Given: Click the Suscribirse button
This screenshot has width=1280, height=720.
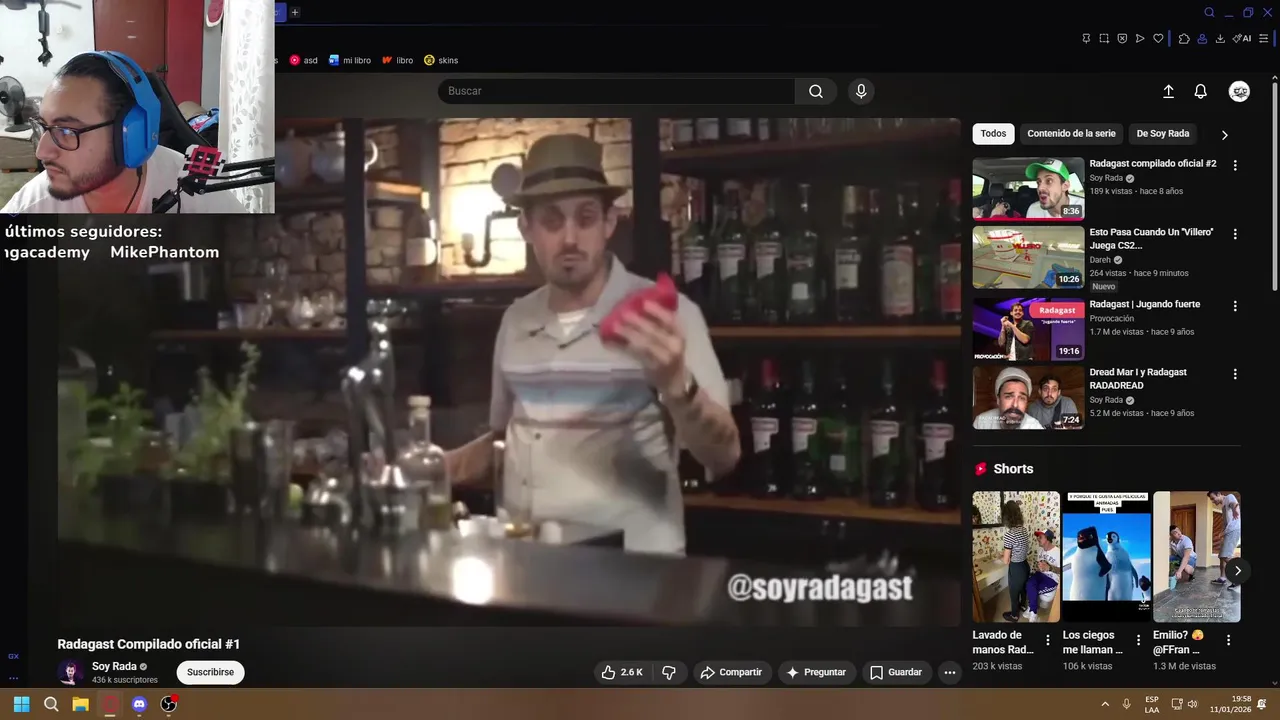Looking at the screenshot, I should 210,672.
